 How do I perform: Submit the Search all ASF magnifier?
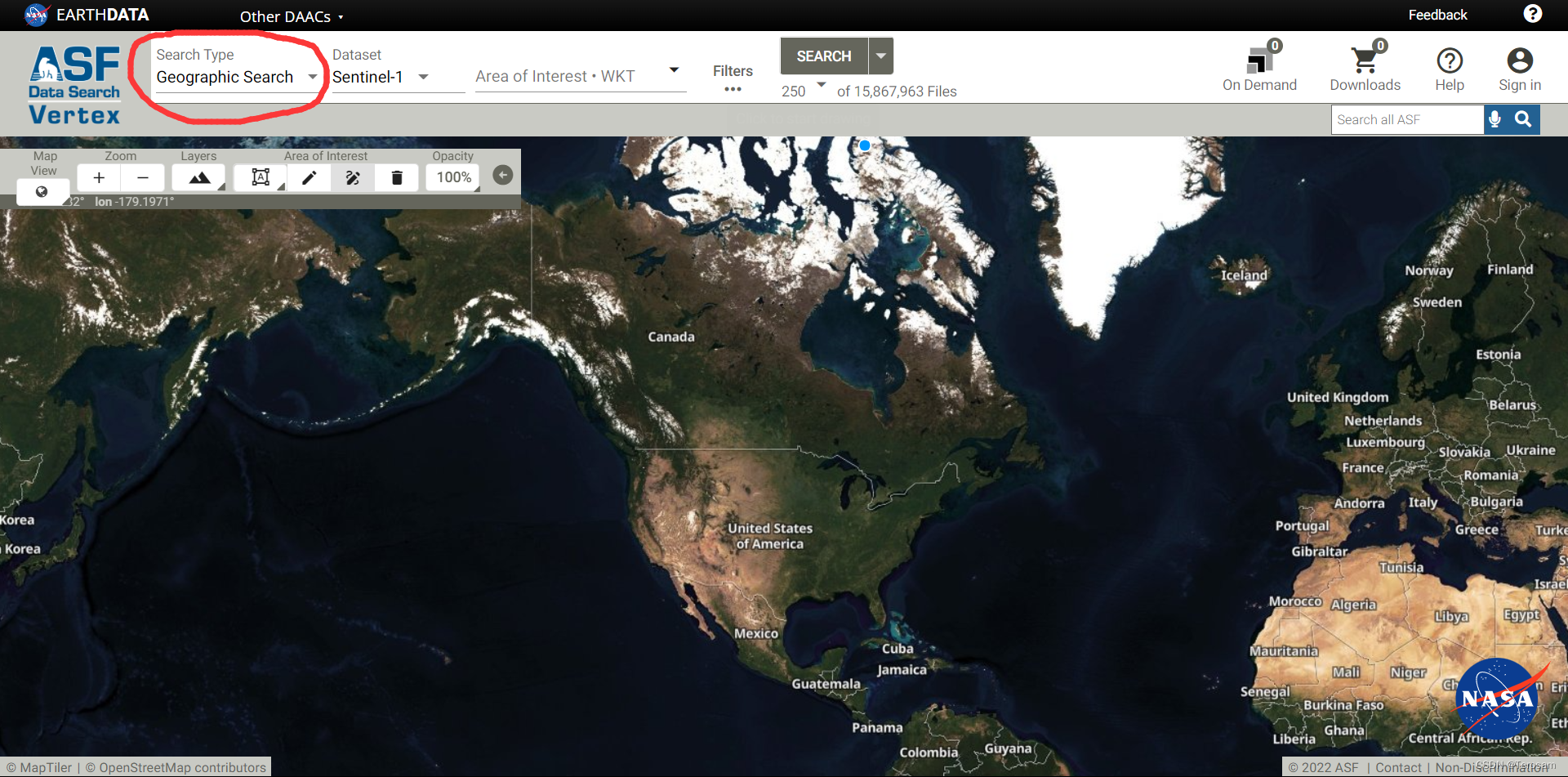coord(1523,119)
